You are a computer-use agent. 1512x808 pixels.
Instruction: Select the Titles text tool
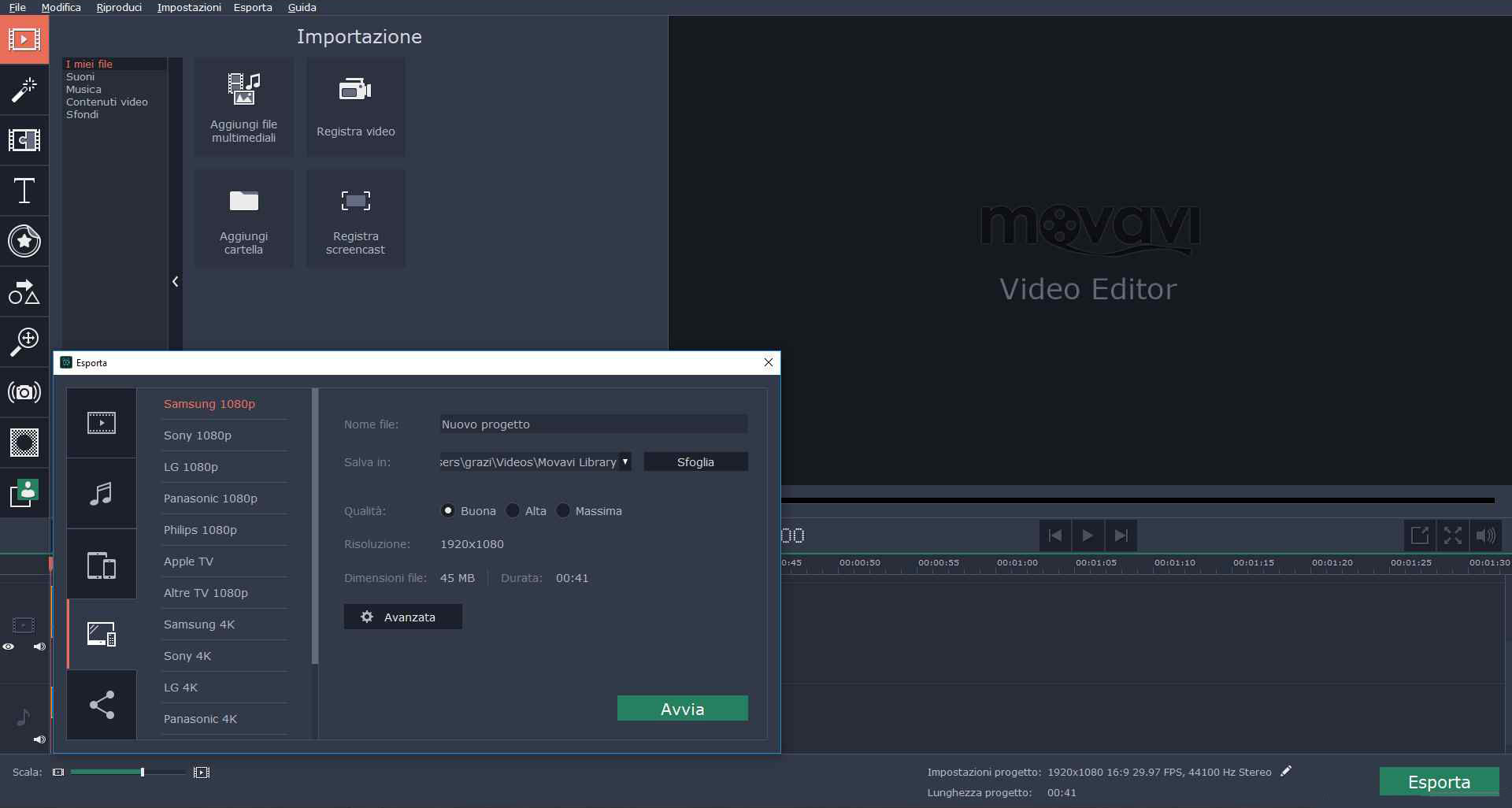pos(24,191)
